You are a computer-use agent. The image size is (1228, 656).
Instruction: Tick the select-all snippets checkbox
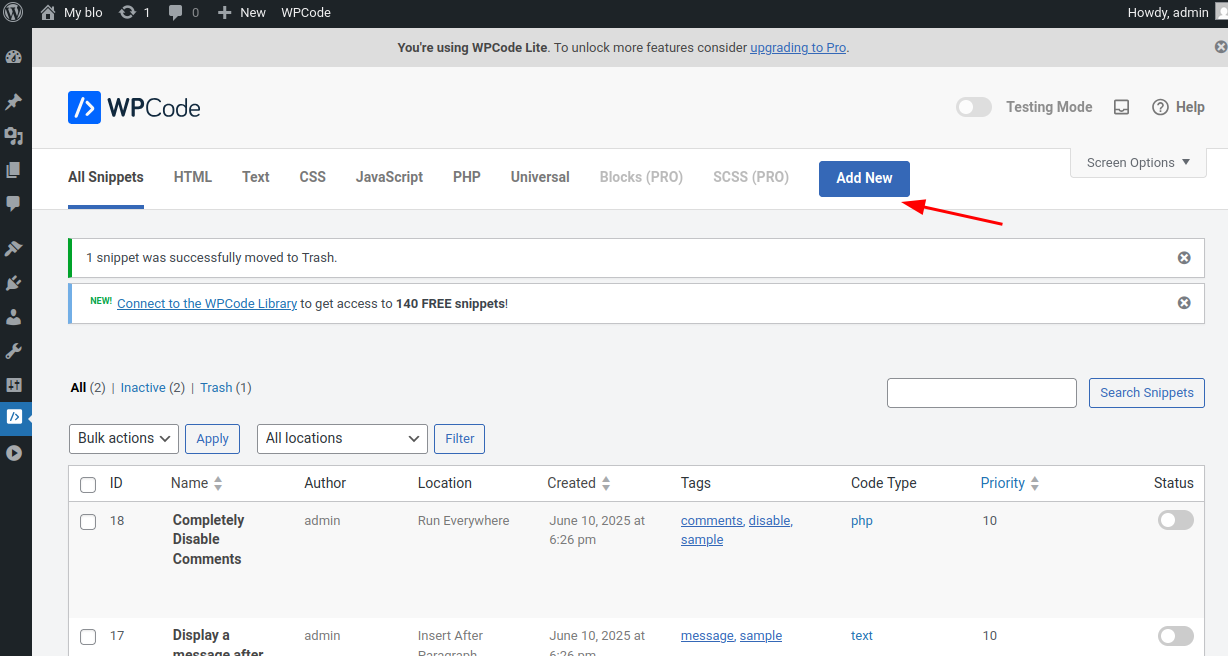click(x=88, y=485)
